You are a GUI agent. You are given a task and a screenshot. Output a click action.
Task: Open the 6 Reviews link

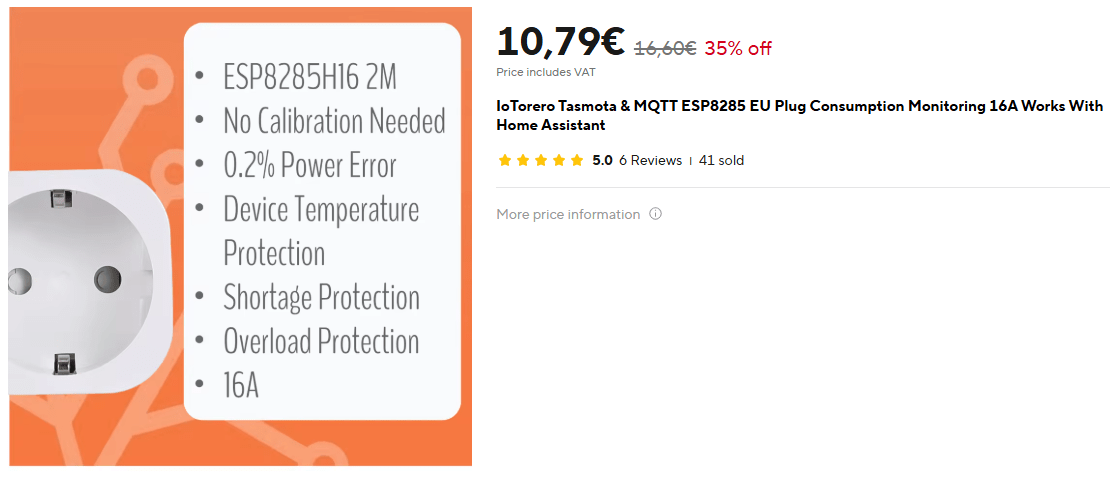pos(650,160)
